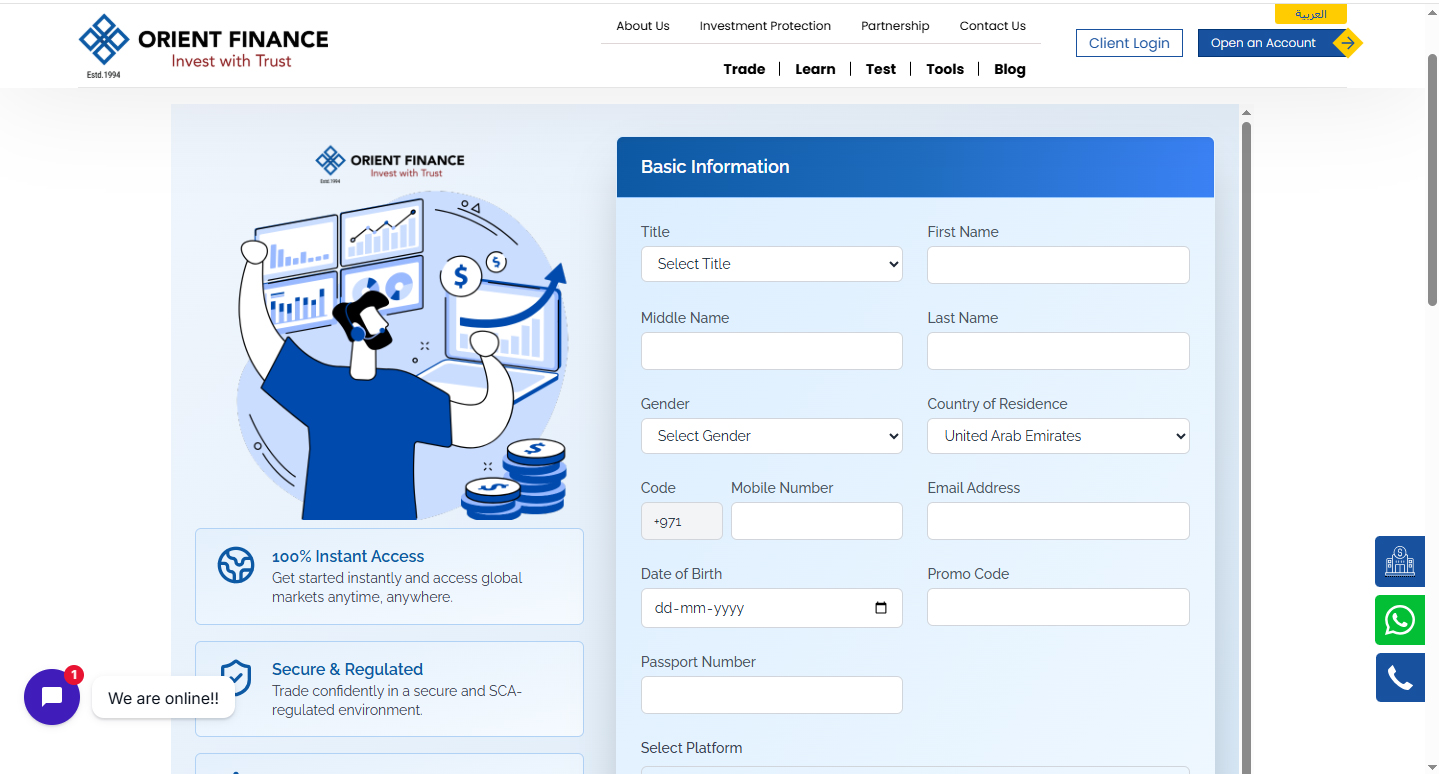Open the chat bubble widget
Image resolution: width=1439 pixels, height=774 pixels.
click(52, 697)
